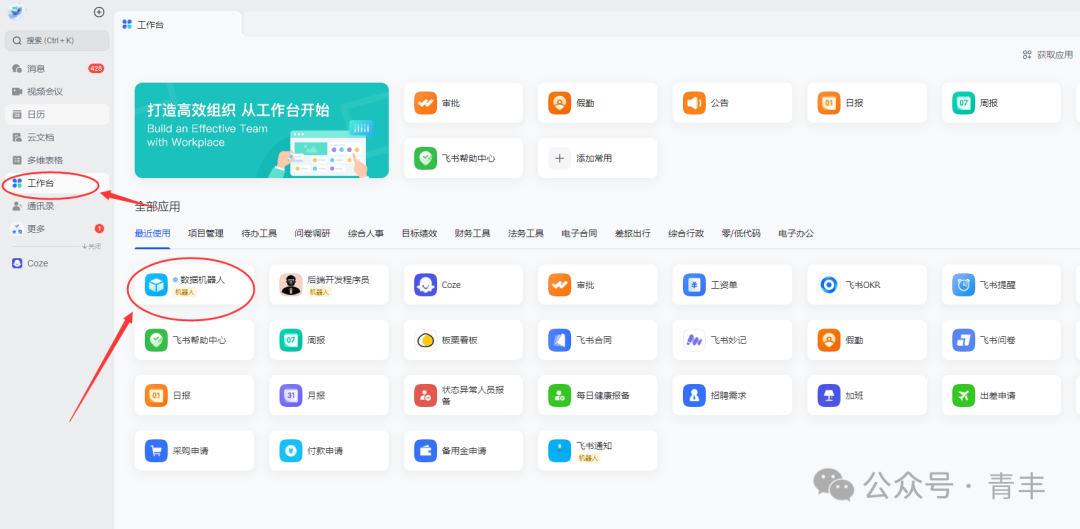Switch to the 电子合同 tab
This screenshot has width=1080, height=529.
(579, 234)
